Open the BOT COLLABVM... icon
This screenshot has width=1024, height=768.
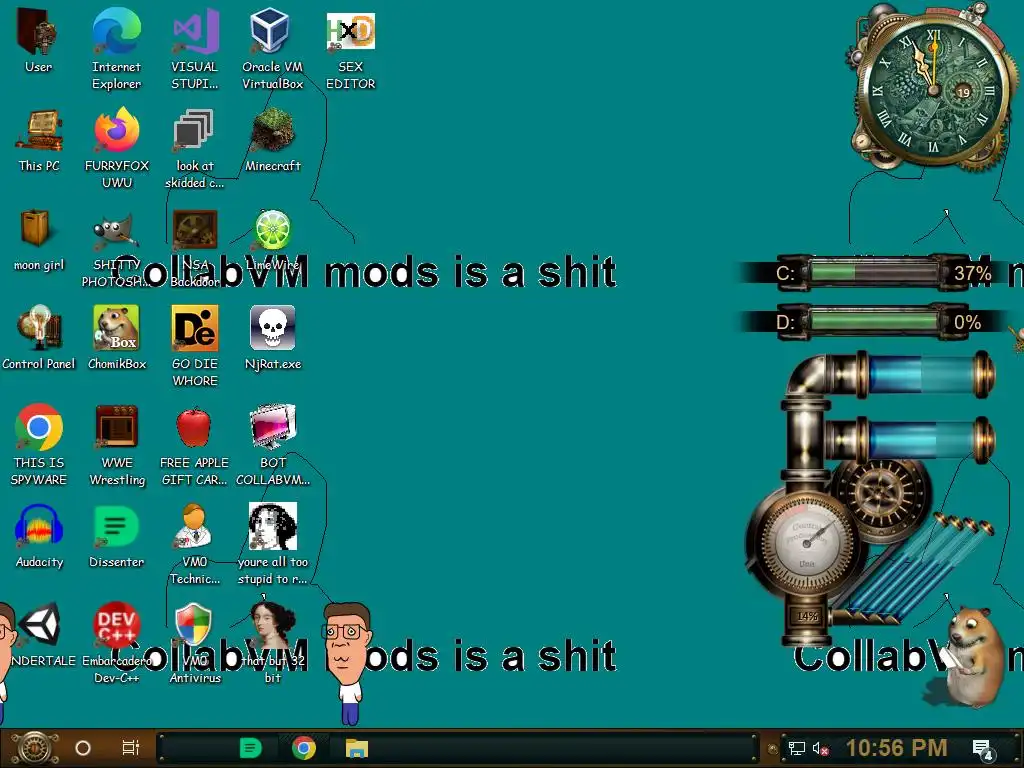pyautogui.click(x=273, y=427)
